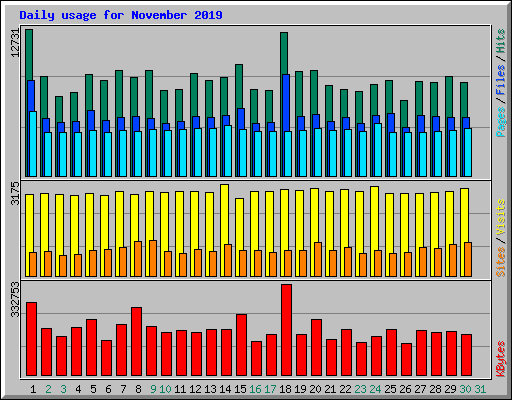Select the 'KBytes' legend label
Viewport: 512px width, 400px height.
point(501,359)
